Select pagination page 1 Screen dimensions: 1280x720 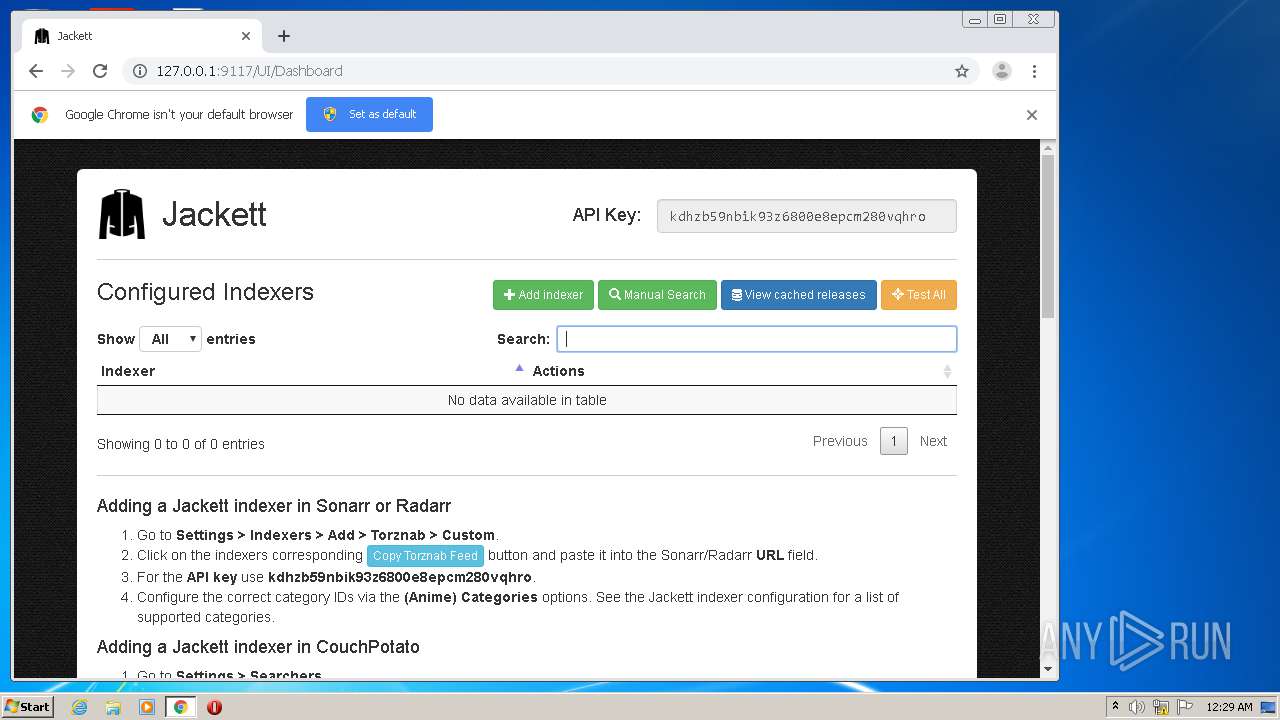click(x=894, y=441)
